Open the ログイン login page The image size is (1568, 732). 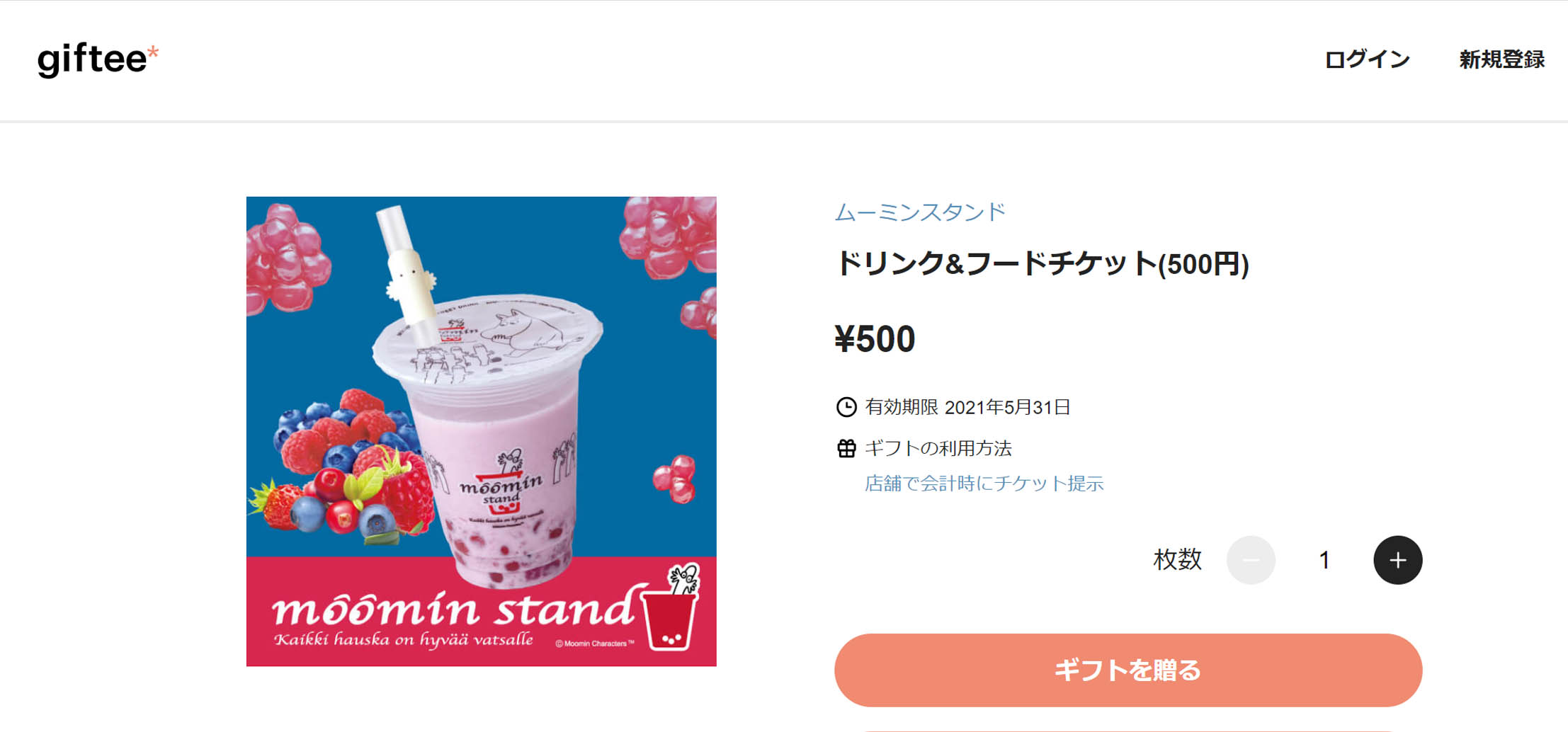(x=1367, y=59)
